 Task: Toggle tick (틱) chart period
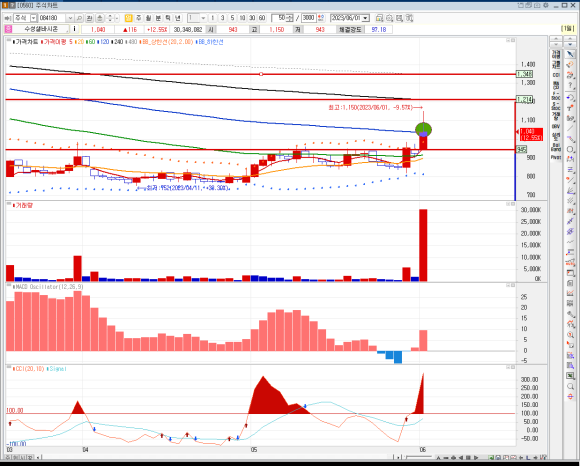tap(168, 18)
